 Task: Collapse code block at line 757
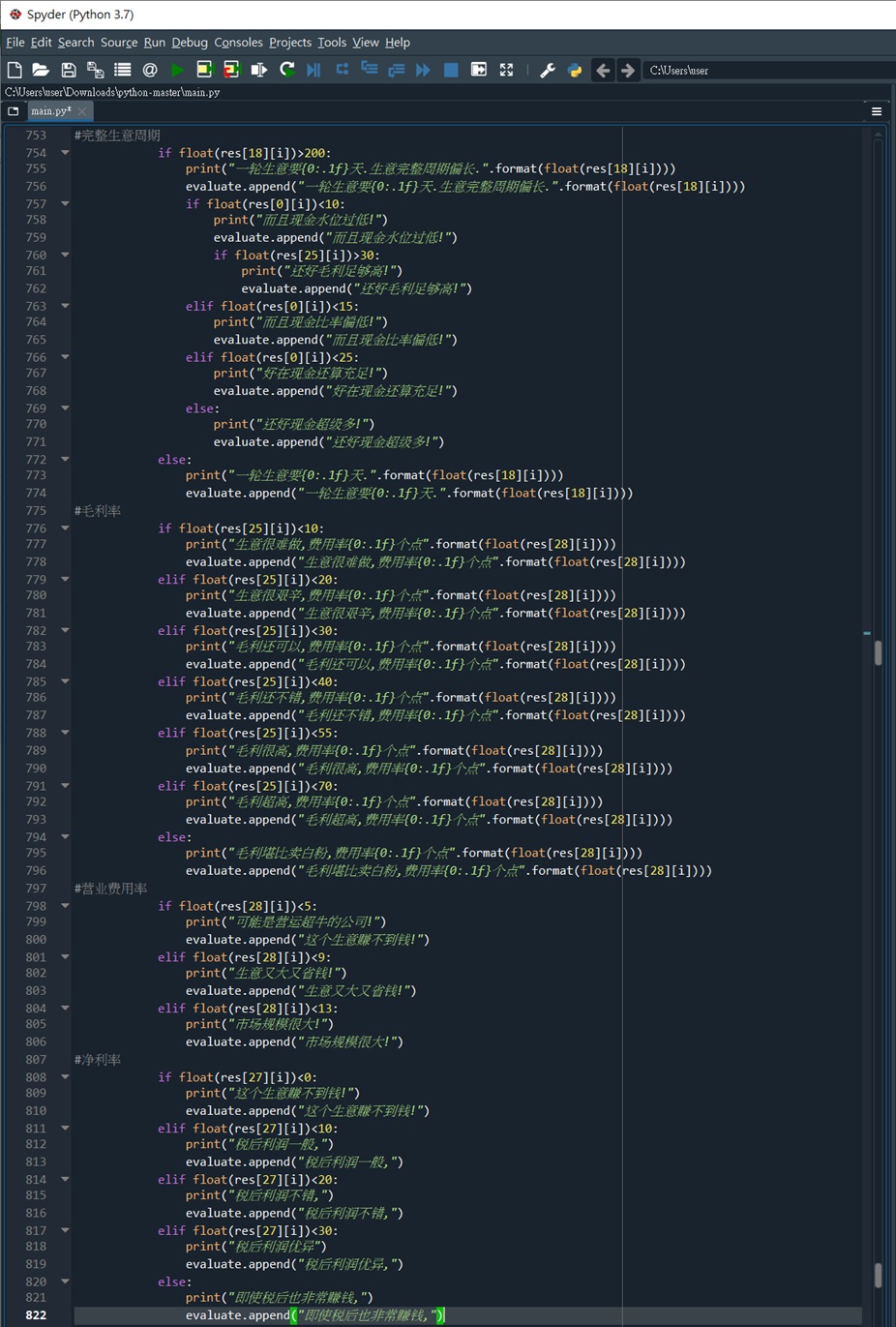(65, 204)
